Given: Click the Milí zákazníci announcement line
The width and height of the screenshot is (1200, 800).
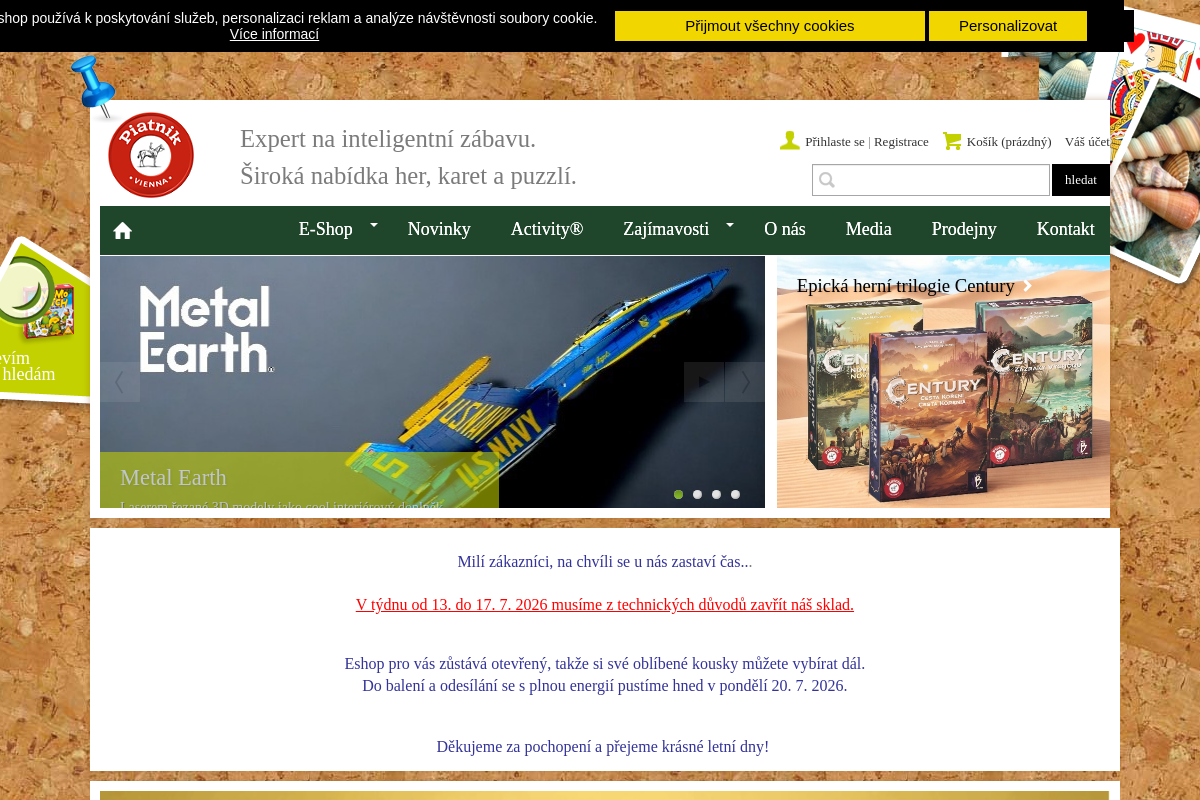Looking at the screenshot, I should 605,562.
